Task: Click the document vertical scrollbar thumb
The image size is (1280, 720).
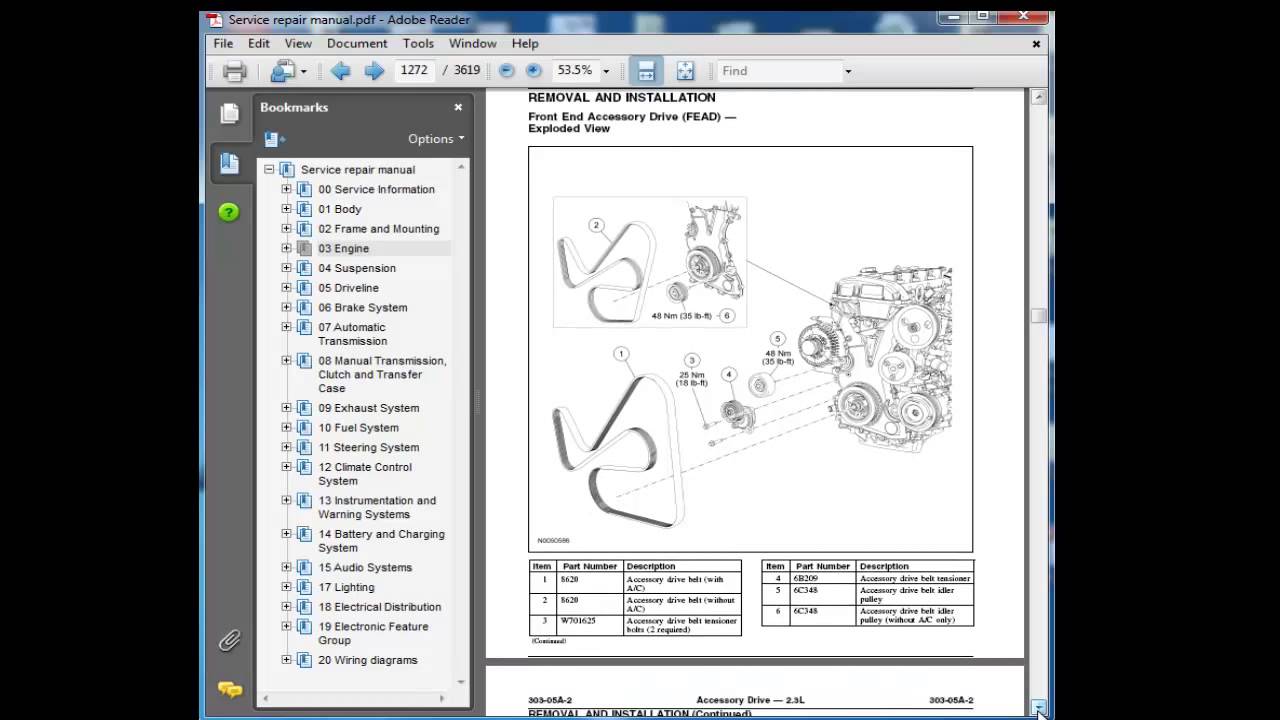Action: (x=1039, y=316)
